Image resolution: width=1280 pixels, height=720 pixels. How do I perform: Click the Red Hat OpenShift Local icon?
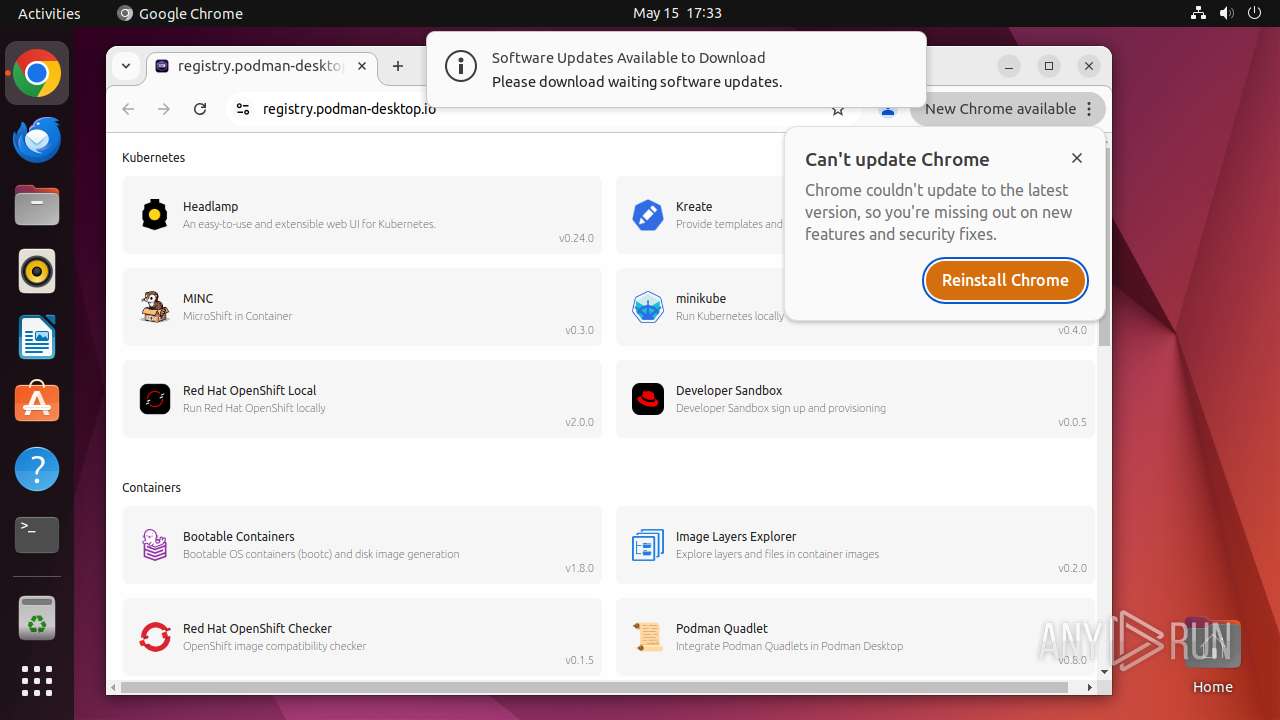(x=155, y=399)
